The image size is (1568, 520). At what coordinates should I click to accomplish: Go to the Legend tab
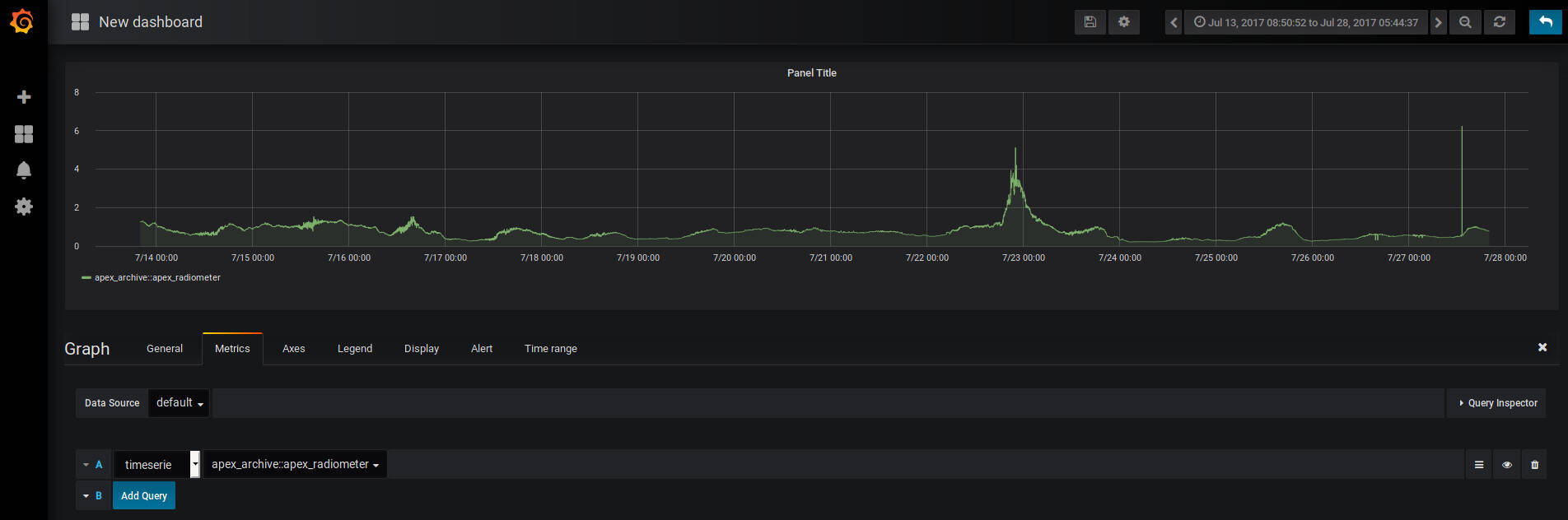pos(355,349)
